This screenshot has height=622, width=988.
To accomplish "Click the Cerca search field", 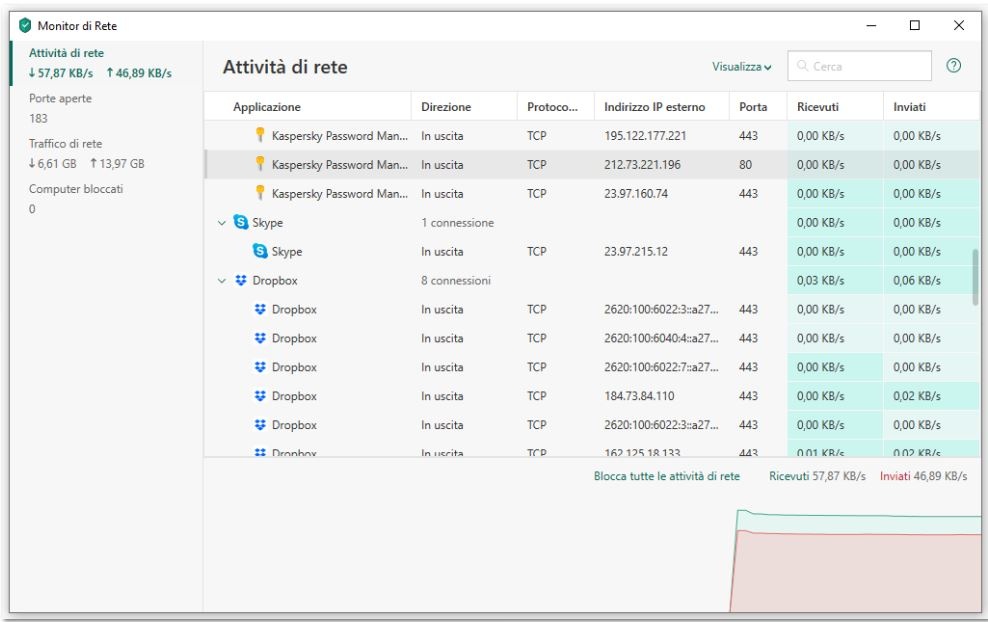I will [x=858, y=66].
